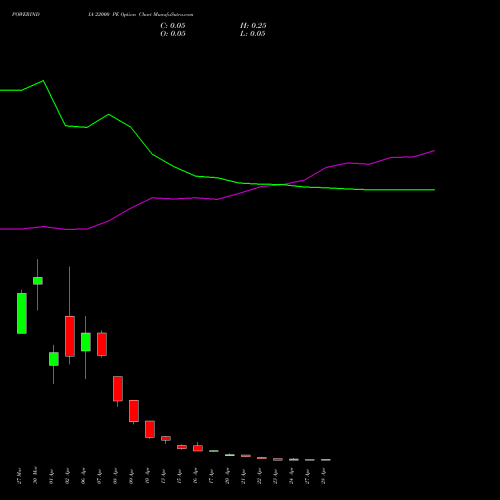Click the red candle above 08 Apr
Screen dimensions: 500x500
point(118,389)
